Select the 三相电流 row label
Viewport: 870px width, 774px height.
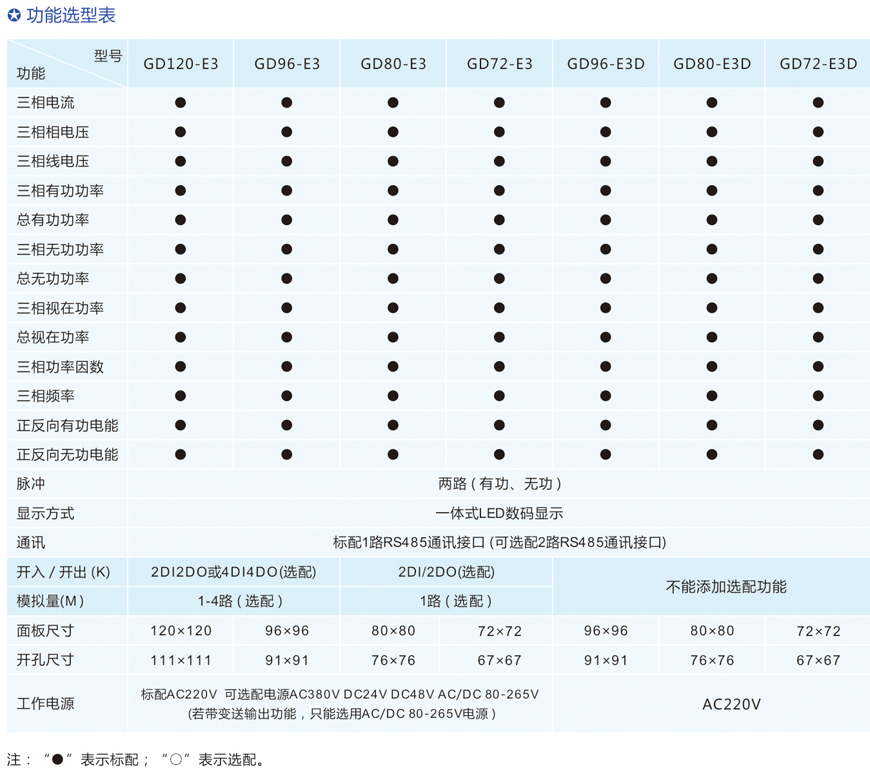(x=45, y=103)
